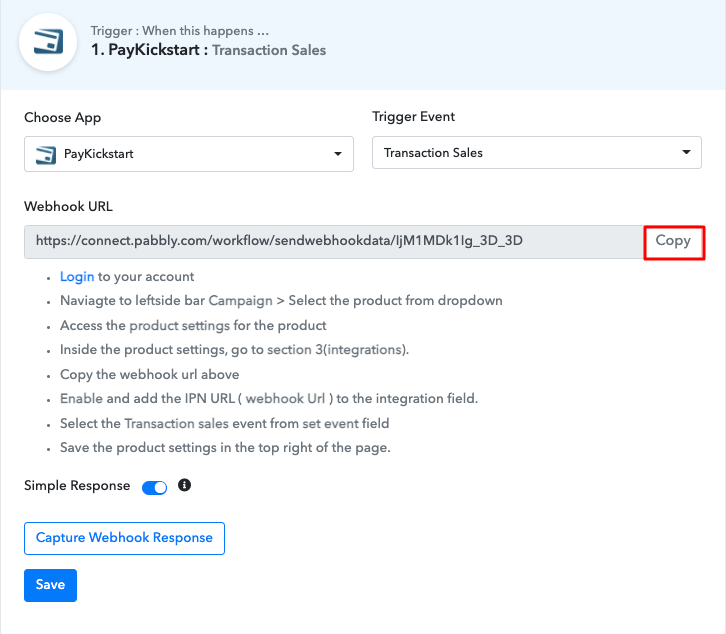The image size is (726, 634).
Task: Click the 'Choose App' label
Action: pyautogui.click(x=63, y=118)
